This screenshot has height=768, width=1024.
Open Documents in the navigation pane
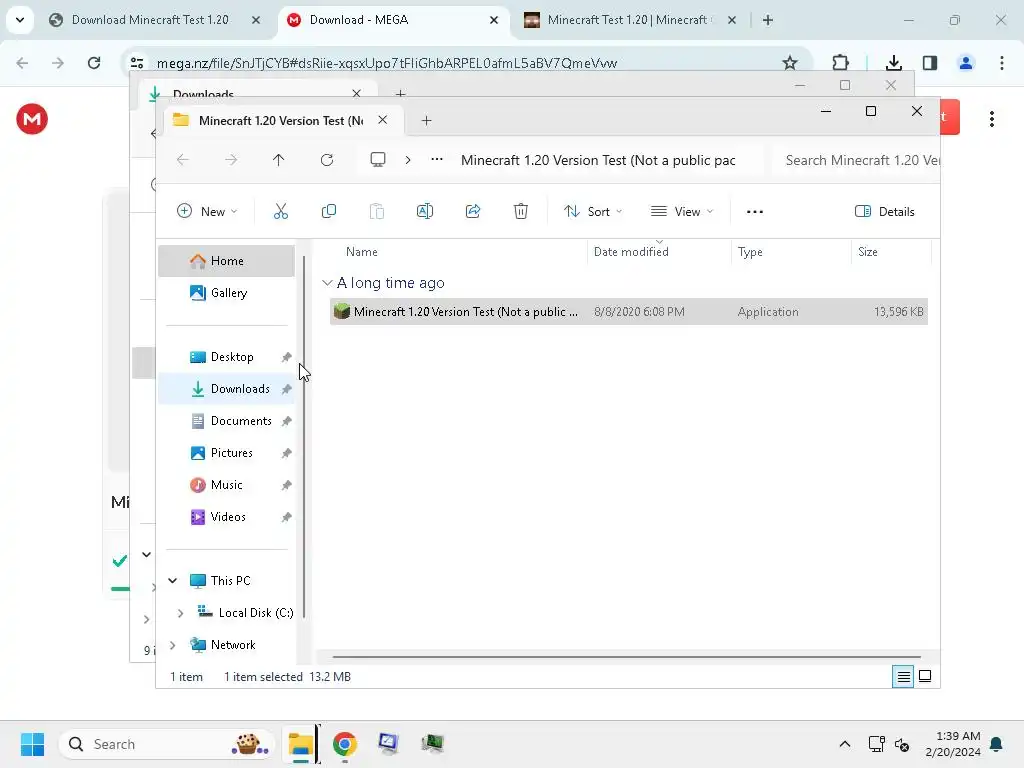(227, 421)
